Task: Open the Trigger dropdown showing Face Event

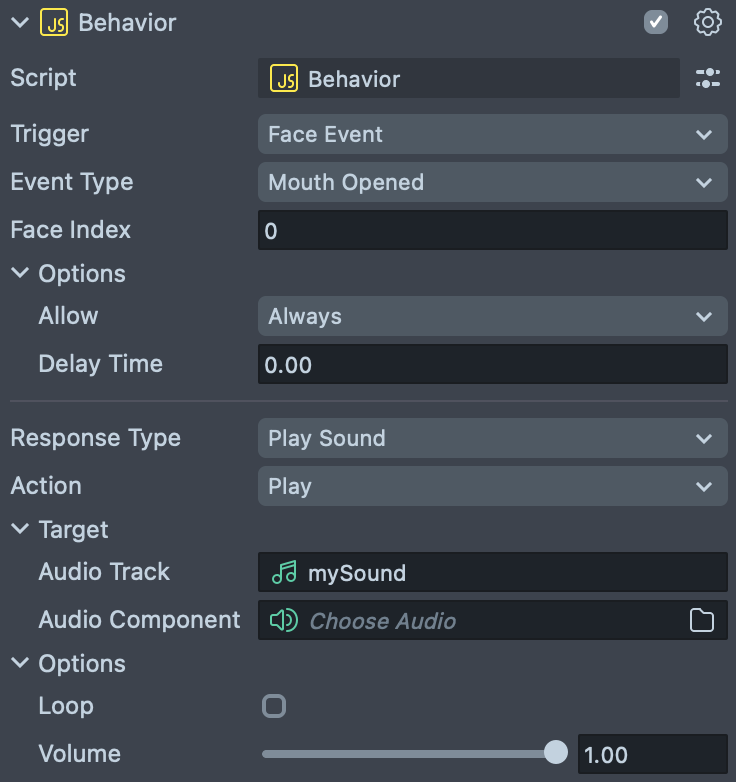Action: pyautogui.click(x=492, y=134)
